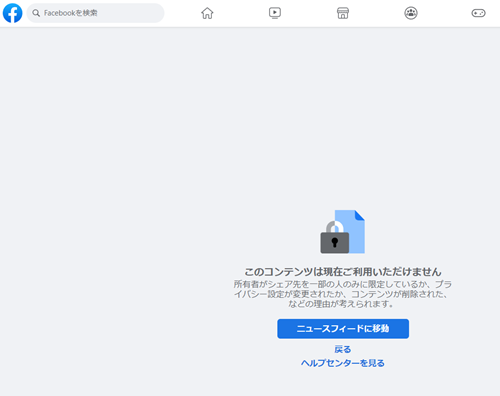This screenshot has width=500, height=396.
Task: Click the folded corner of the blue document
Action: [x=360, y=215]
